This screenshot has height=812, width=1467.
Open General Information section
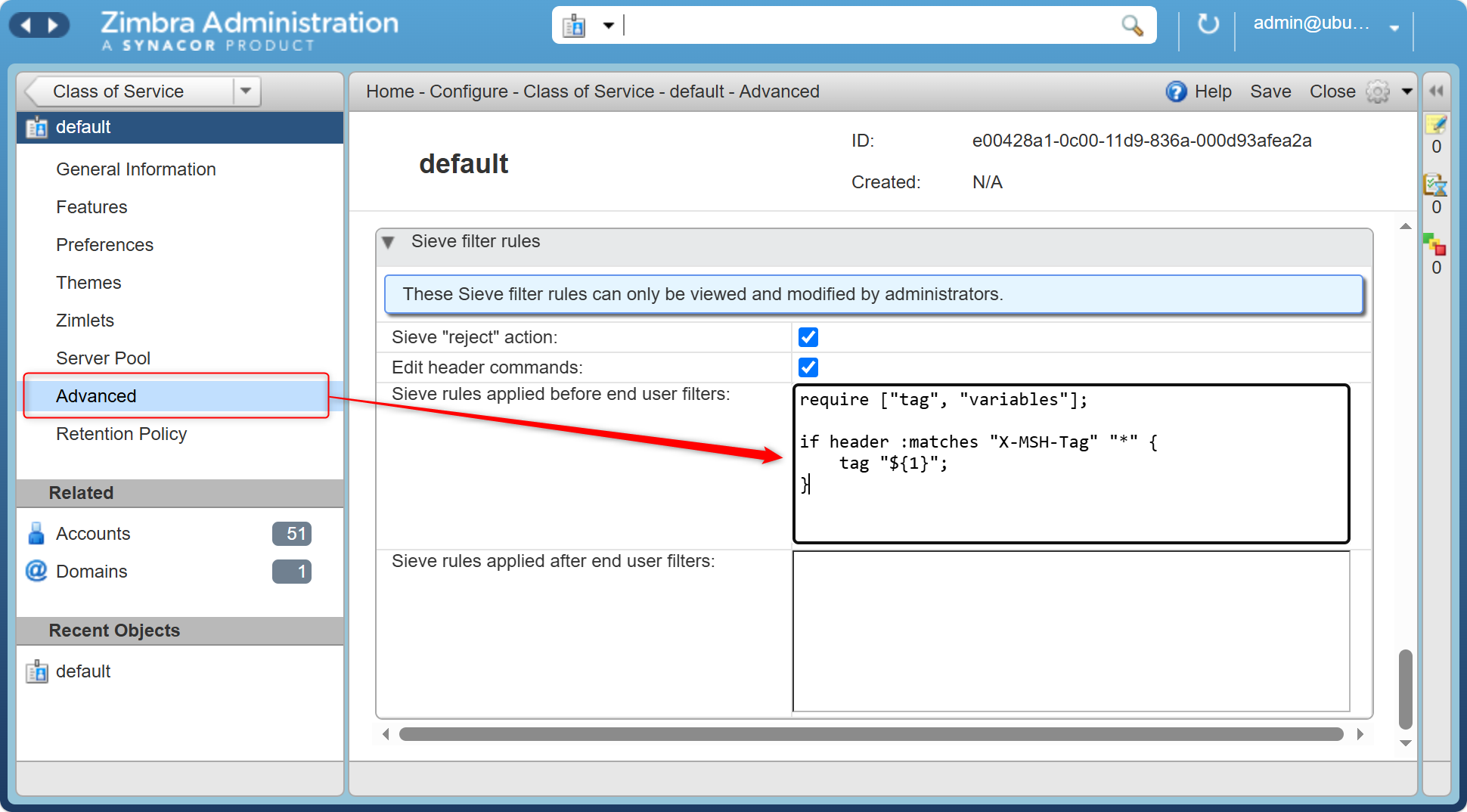pos(136,169)
